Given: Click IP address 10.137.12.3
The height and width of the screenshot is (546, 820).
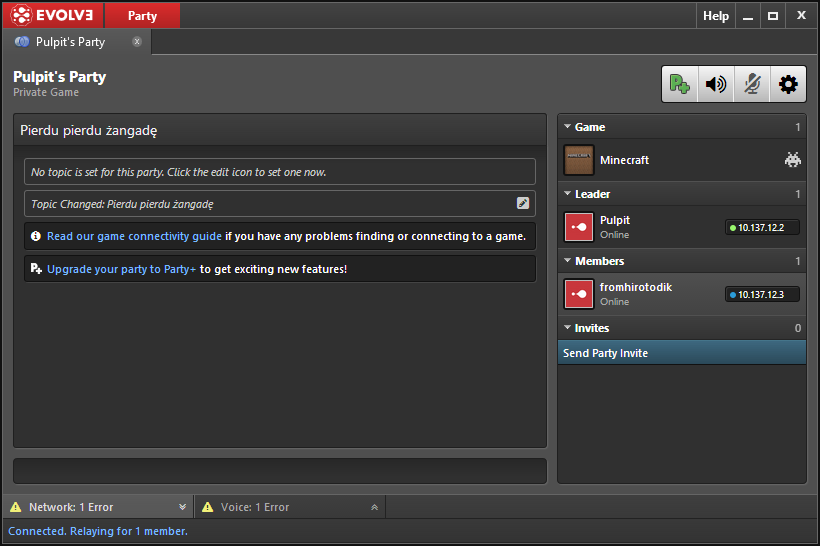Looking at the screenshot, I should (762, 294).
